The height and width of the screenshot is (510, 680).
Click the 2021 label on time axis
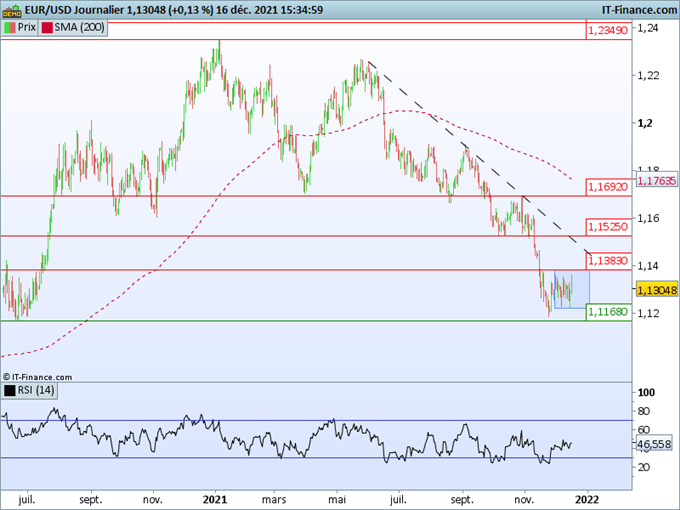tap(215, 500)
